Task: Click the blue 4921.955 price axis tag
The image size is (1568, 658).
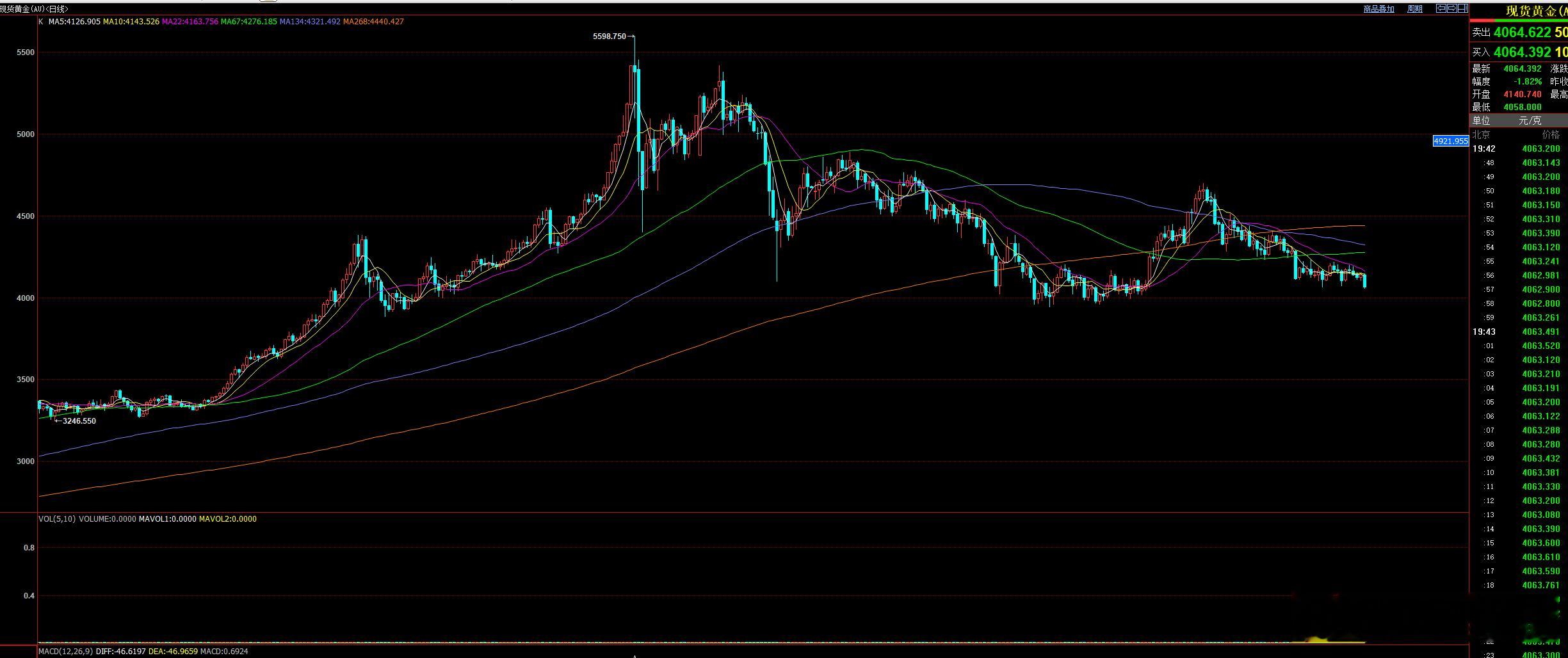Action: 1450,141
